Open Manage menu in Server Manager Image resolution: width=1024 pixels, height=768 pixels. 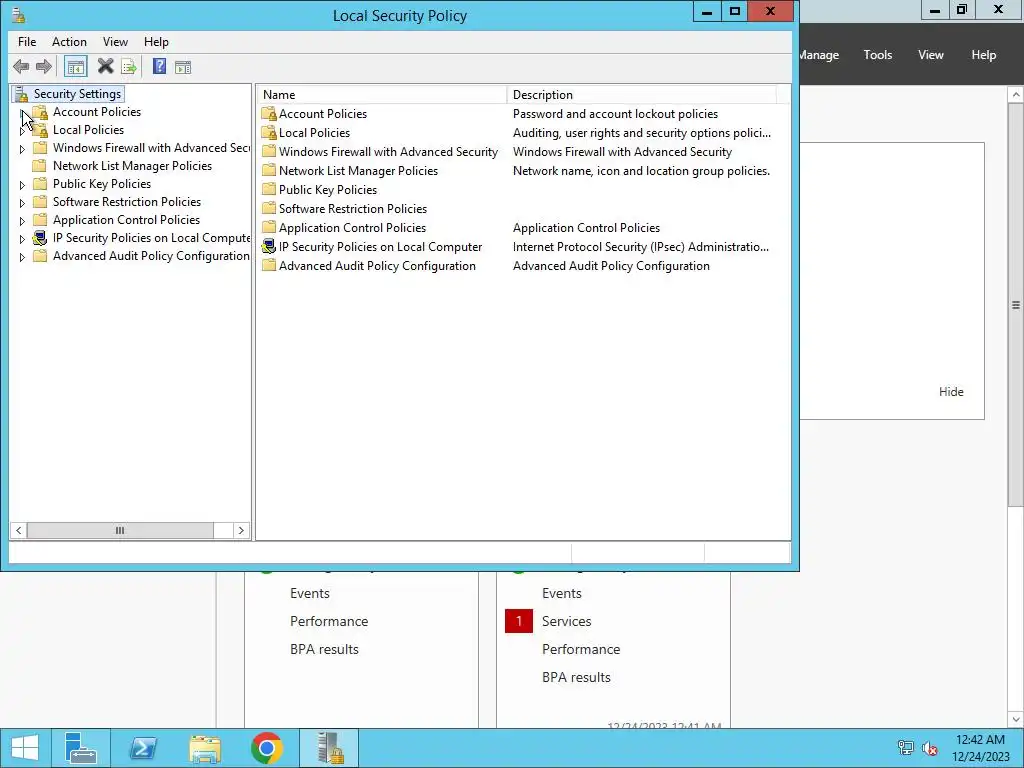point(819,55)
